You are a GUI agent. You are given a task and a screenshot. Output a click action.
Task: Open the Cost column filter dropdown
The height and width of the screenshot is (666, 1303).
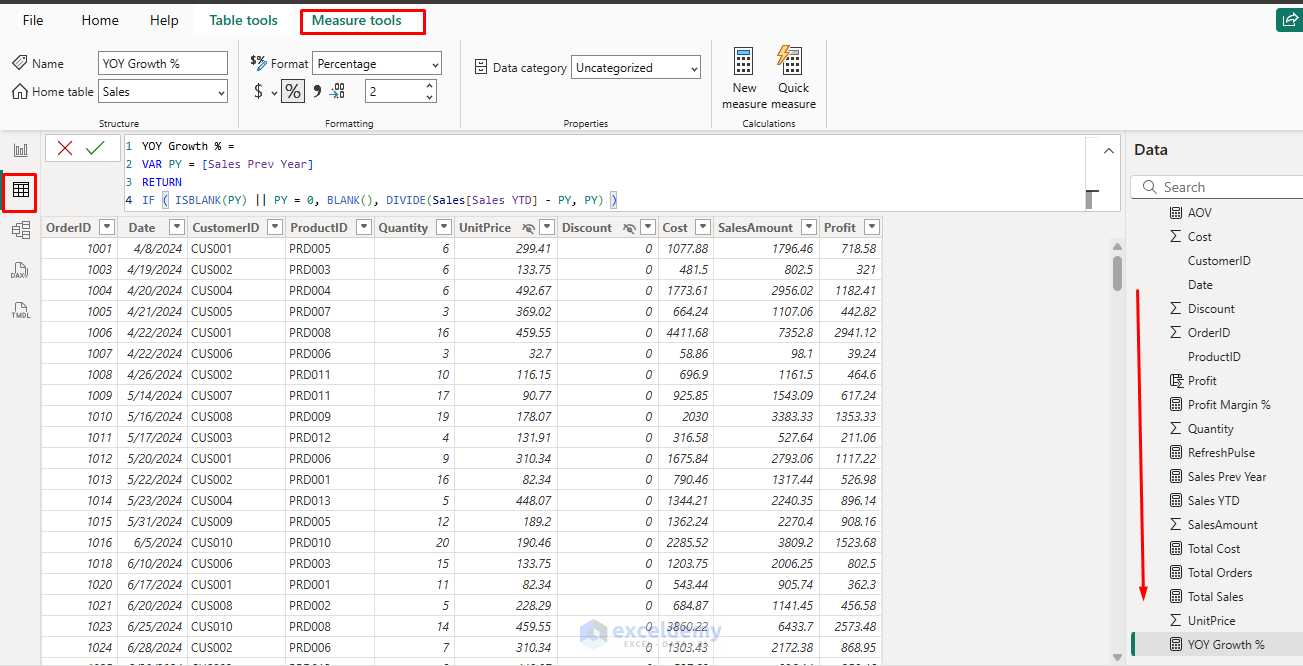(x=702, y=228)
